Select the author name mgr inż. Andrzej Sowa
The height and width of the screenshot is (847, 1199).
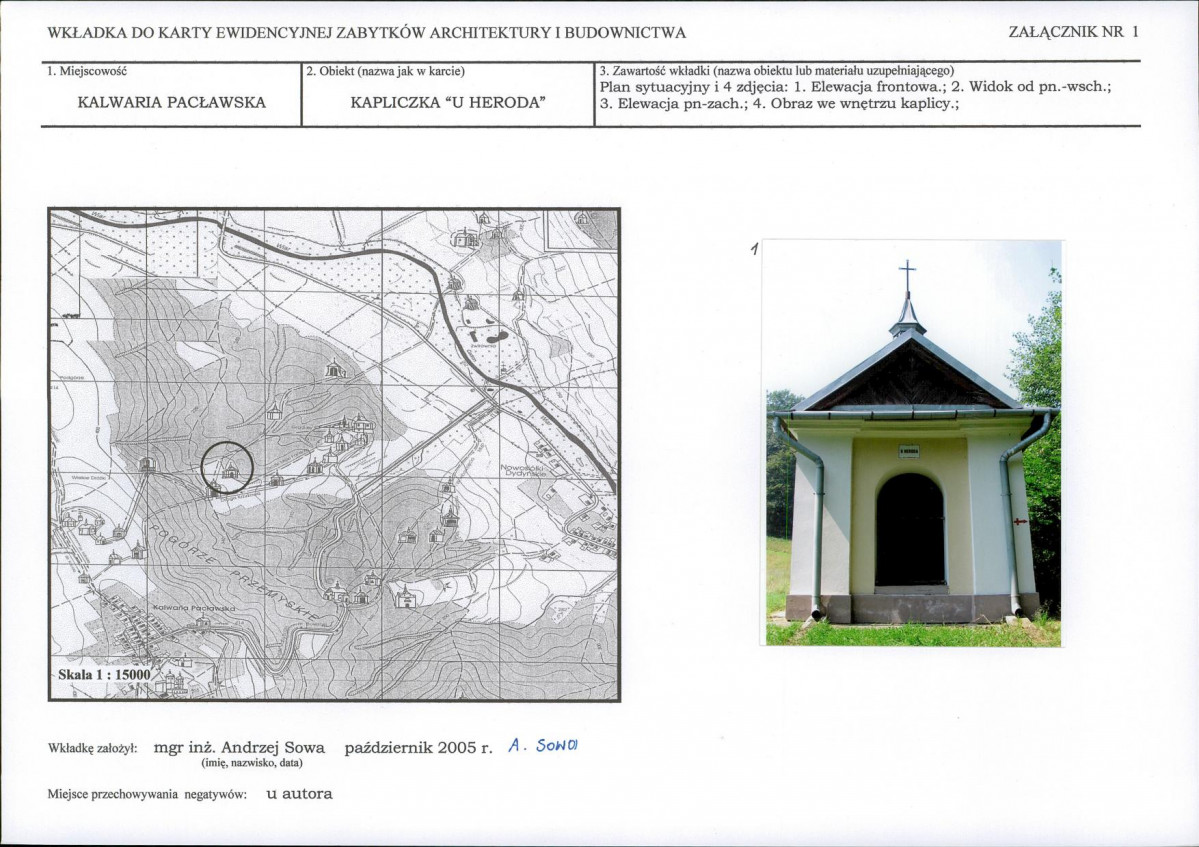coord(239,747)
